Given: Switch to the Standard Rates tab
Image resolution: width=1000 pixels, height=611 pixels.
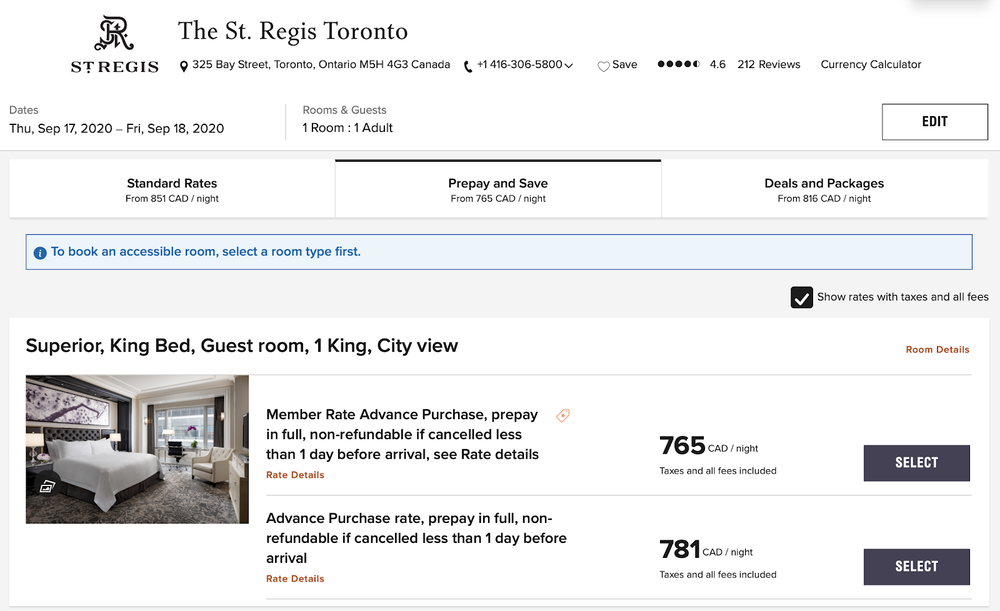Looking at the screenshot, I should tap(172, 190).
